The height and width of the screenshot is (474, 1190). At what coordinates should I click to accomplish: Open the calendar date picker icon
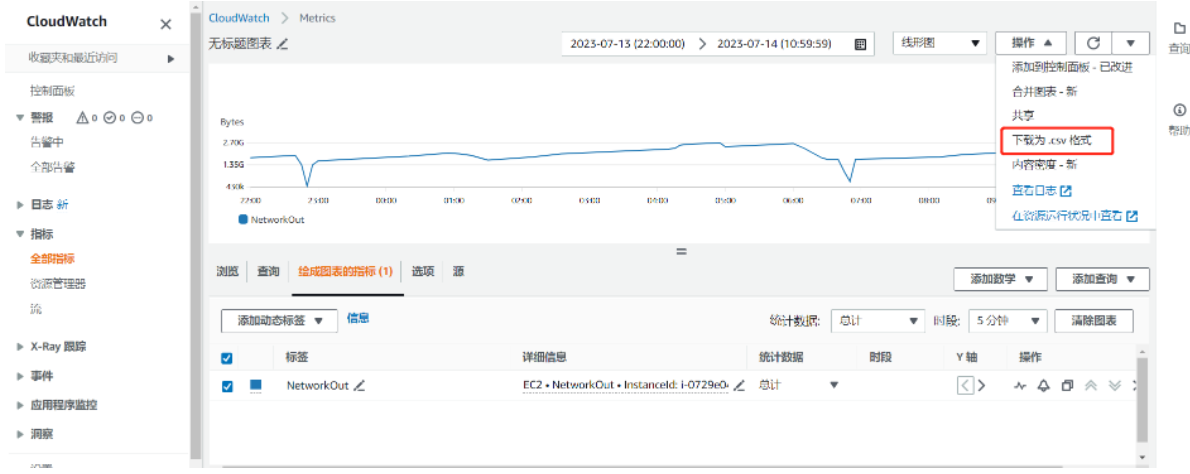point(860,44)
